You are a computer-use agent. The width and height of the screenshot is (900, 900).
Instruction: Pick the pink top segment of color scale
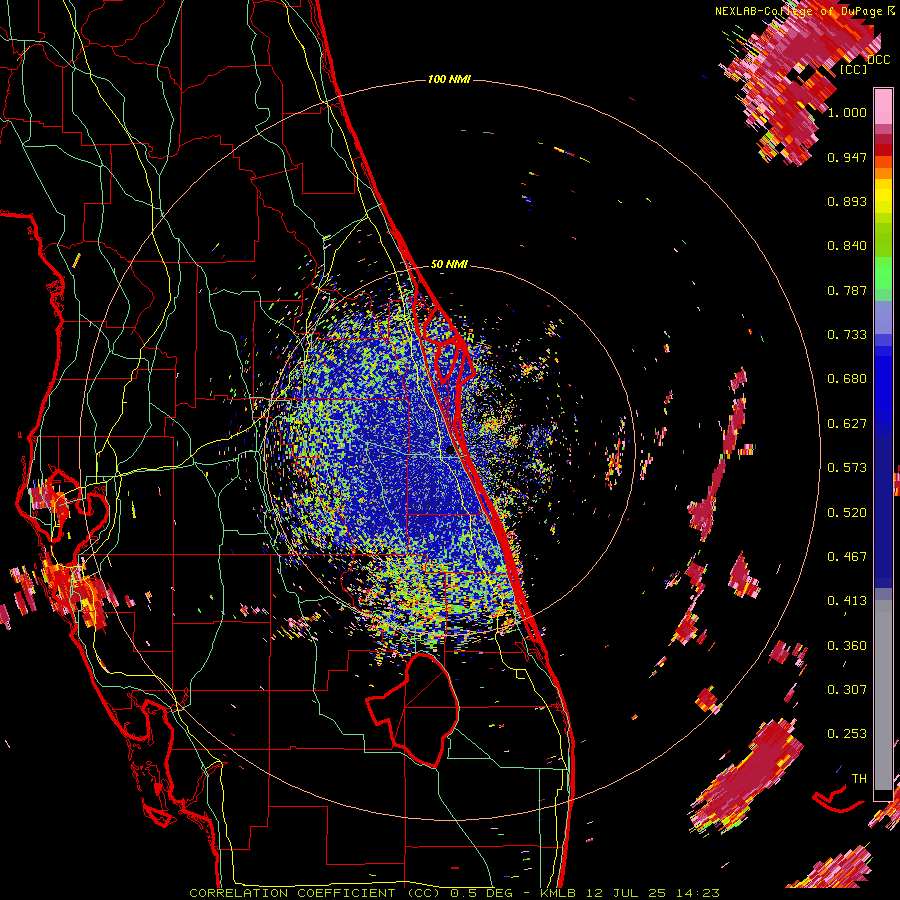click(x=883, y=106)
